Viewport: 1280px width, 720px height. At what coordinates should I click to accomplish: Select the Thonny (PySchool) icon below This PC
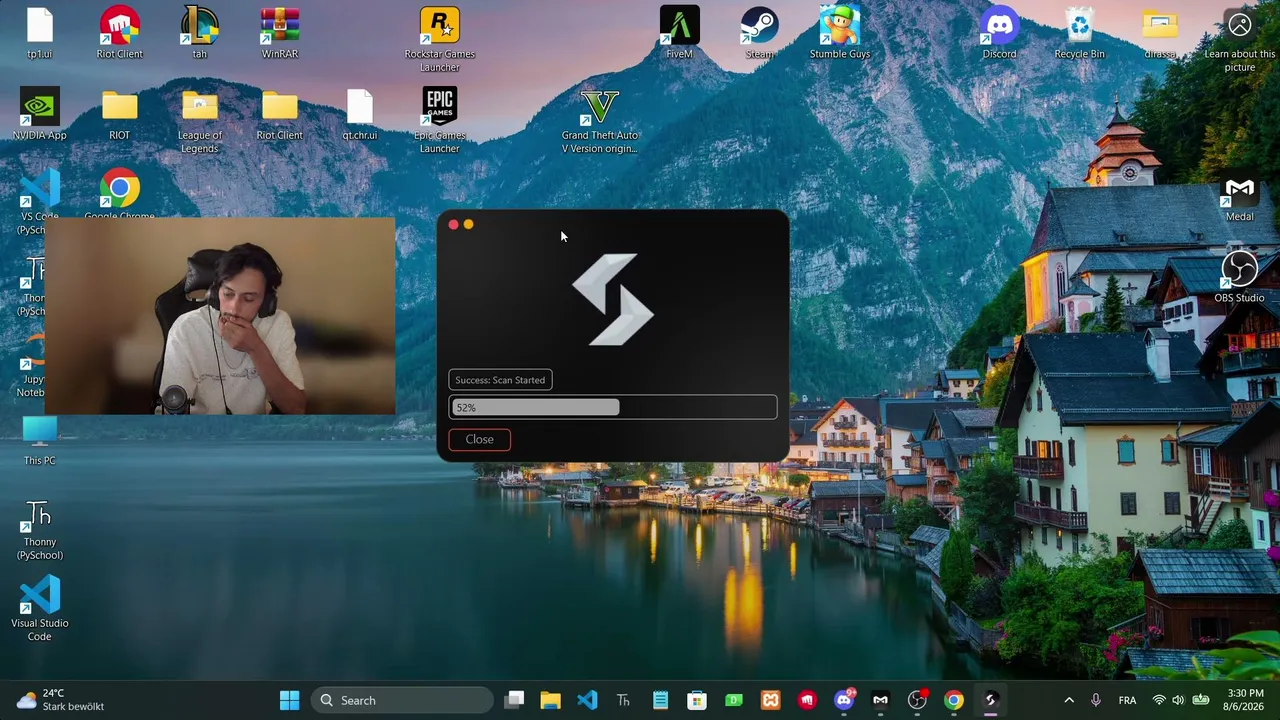[x=40, y=530]
